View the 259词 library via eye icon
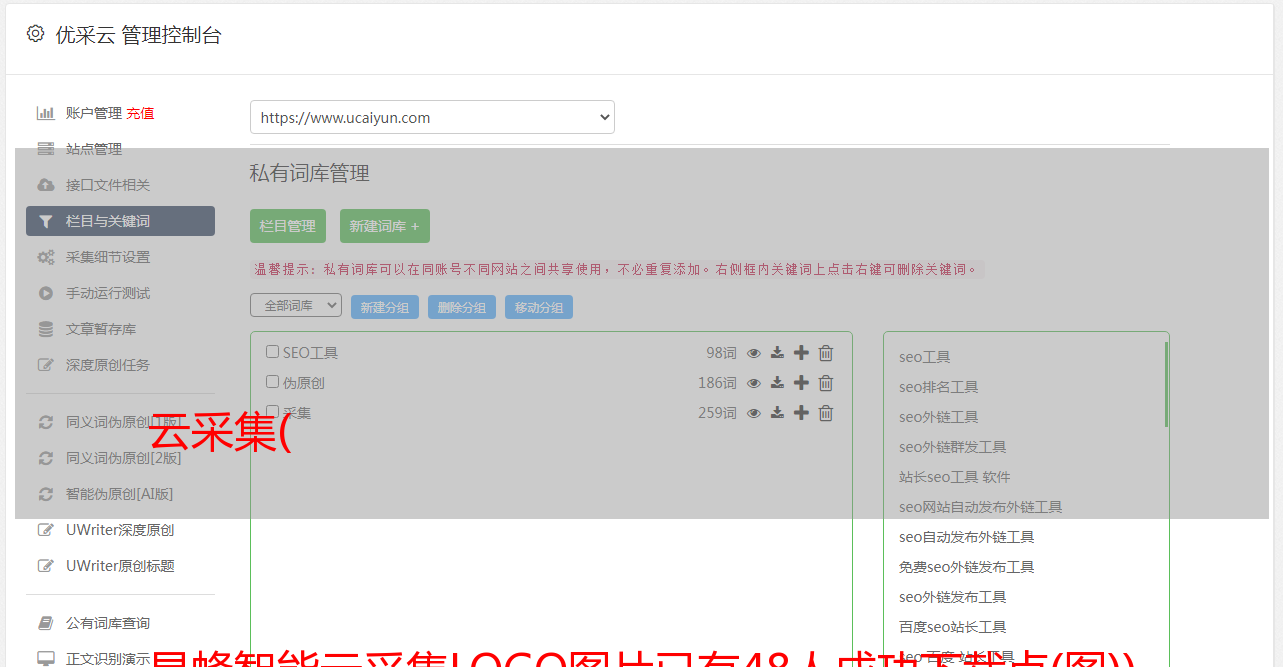 [754, 413]
